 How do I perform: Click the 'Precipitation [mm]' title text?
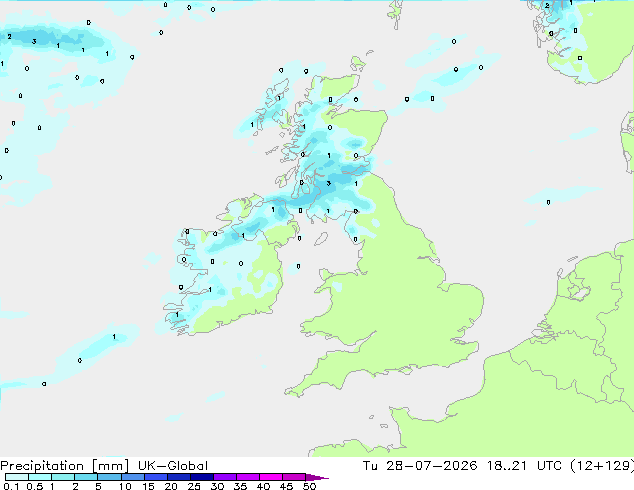(64, 466)
